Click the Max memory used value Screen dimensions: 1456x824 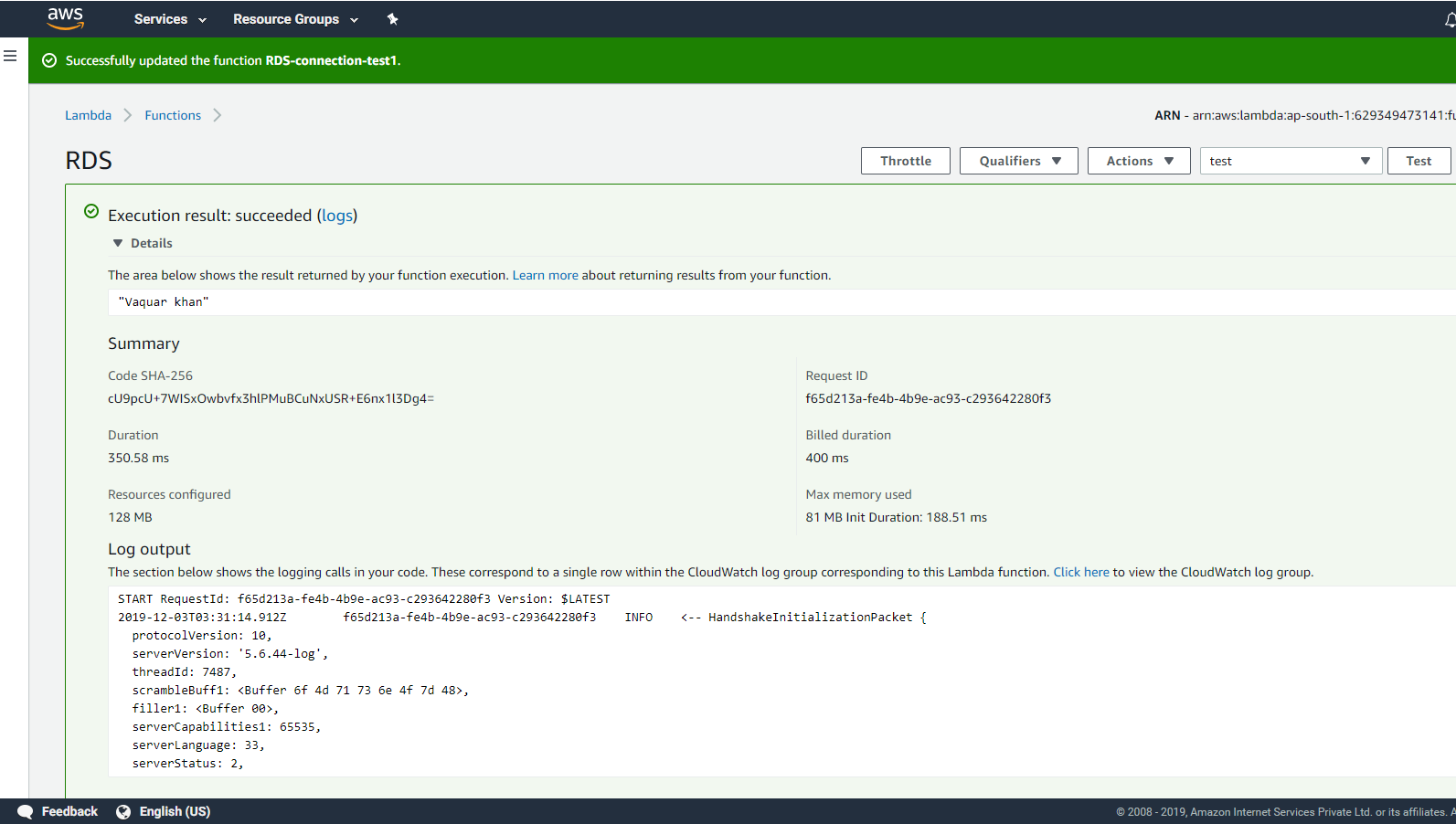[x=897, y=517]
